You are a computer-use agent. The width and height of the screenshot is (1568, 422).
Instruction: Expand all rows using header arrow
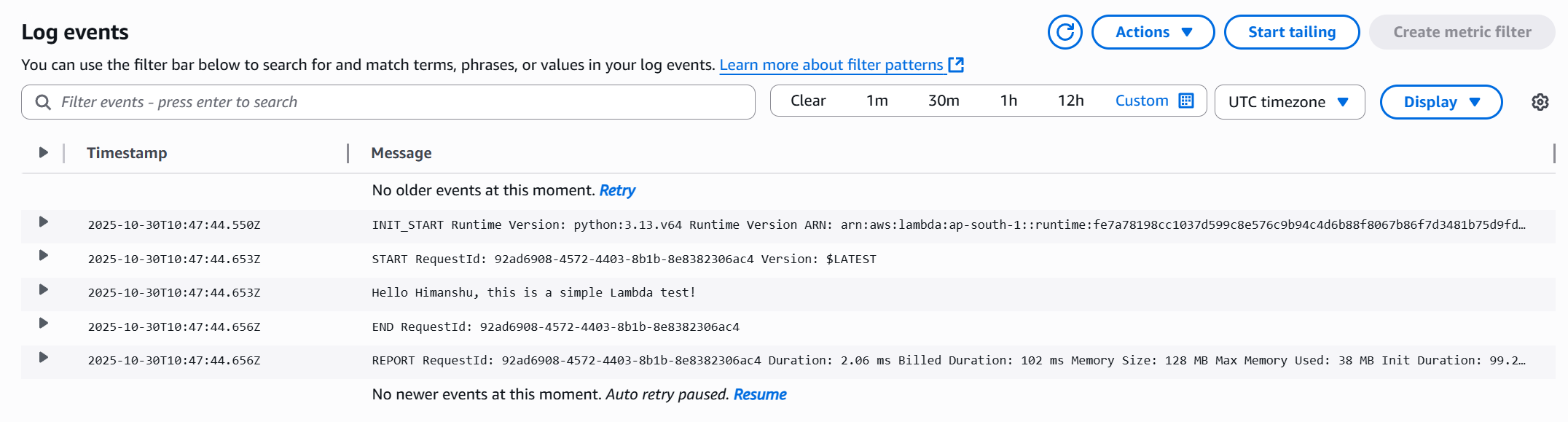[x=43, y=152]
